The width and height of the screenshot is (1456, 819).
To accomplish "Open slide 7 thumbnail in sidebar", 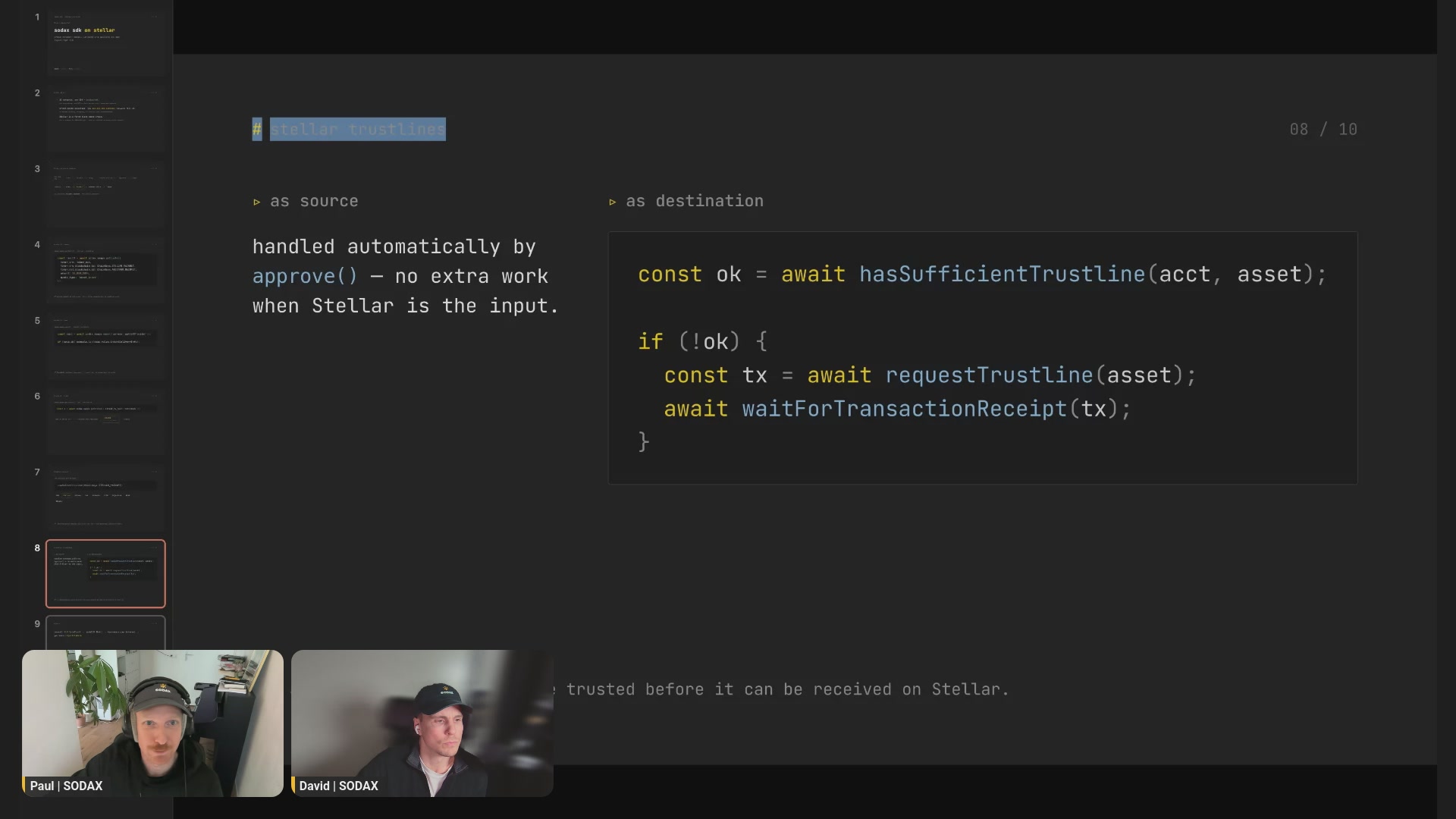I will point(105,497).
